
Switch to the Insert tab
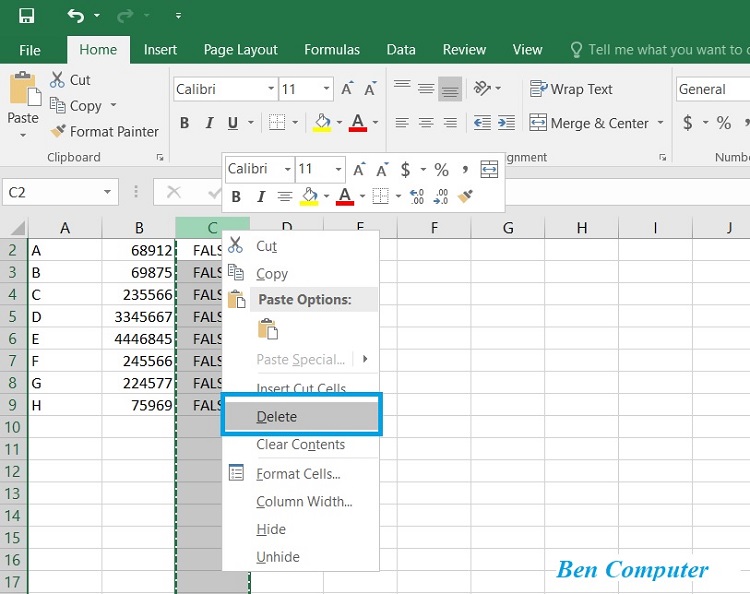160,50
